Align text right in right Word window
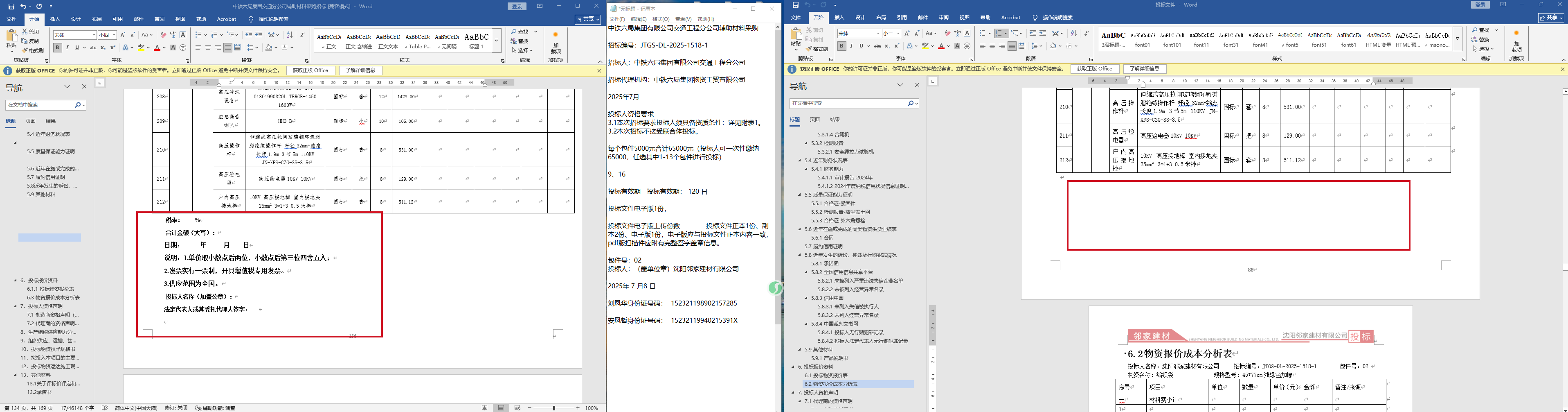The width and height of the screenshot is (1568, 412). 1002,46
